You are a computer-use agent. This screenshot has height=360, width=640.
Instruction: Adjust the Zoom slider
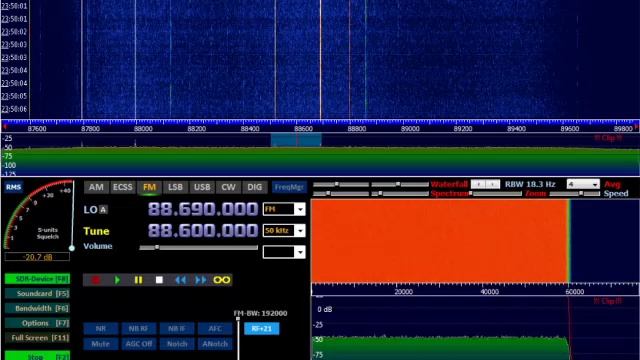[497, 193]
